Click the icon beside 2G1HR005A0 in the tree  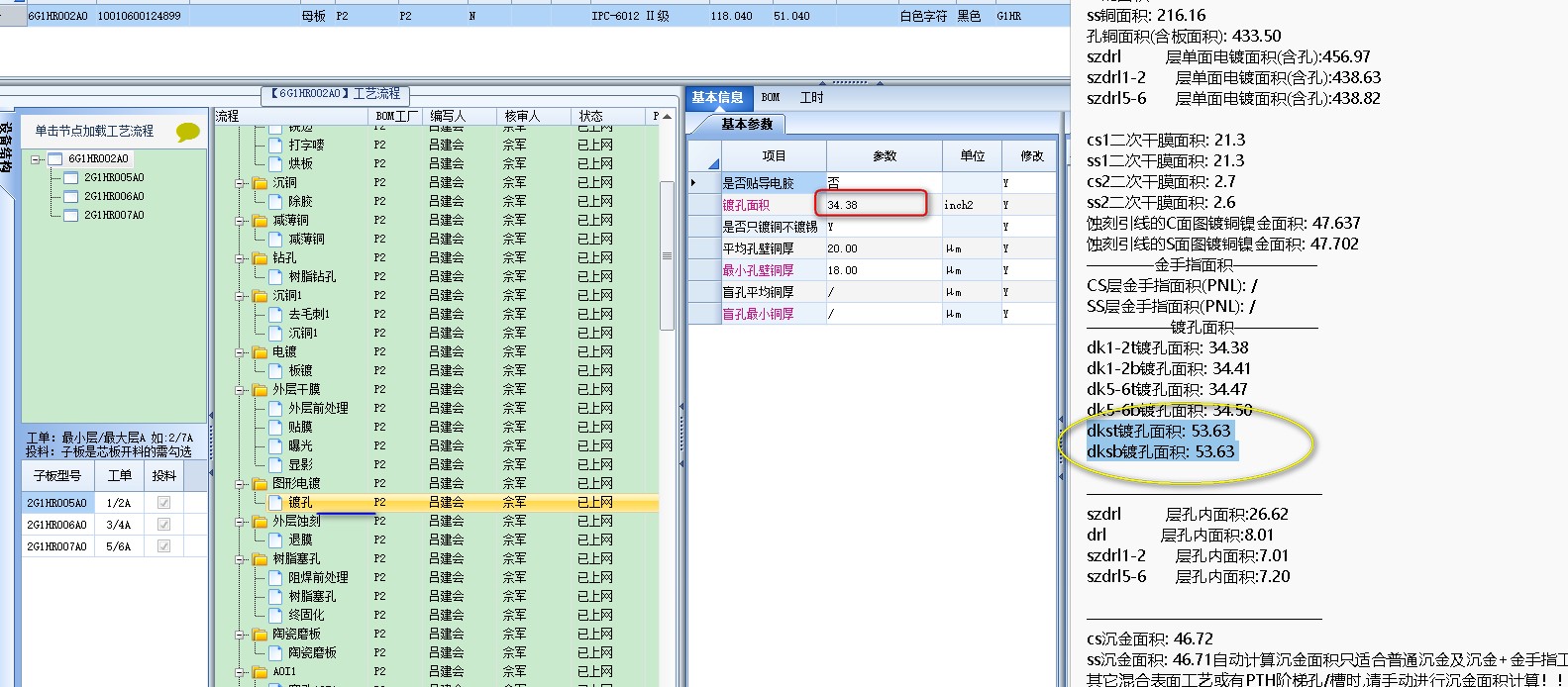[x=71, y=177]
